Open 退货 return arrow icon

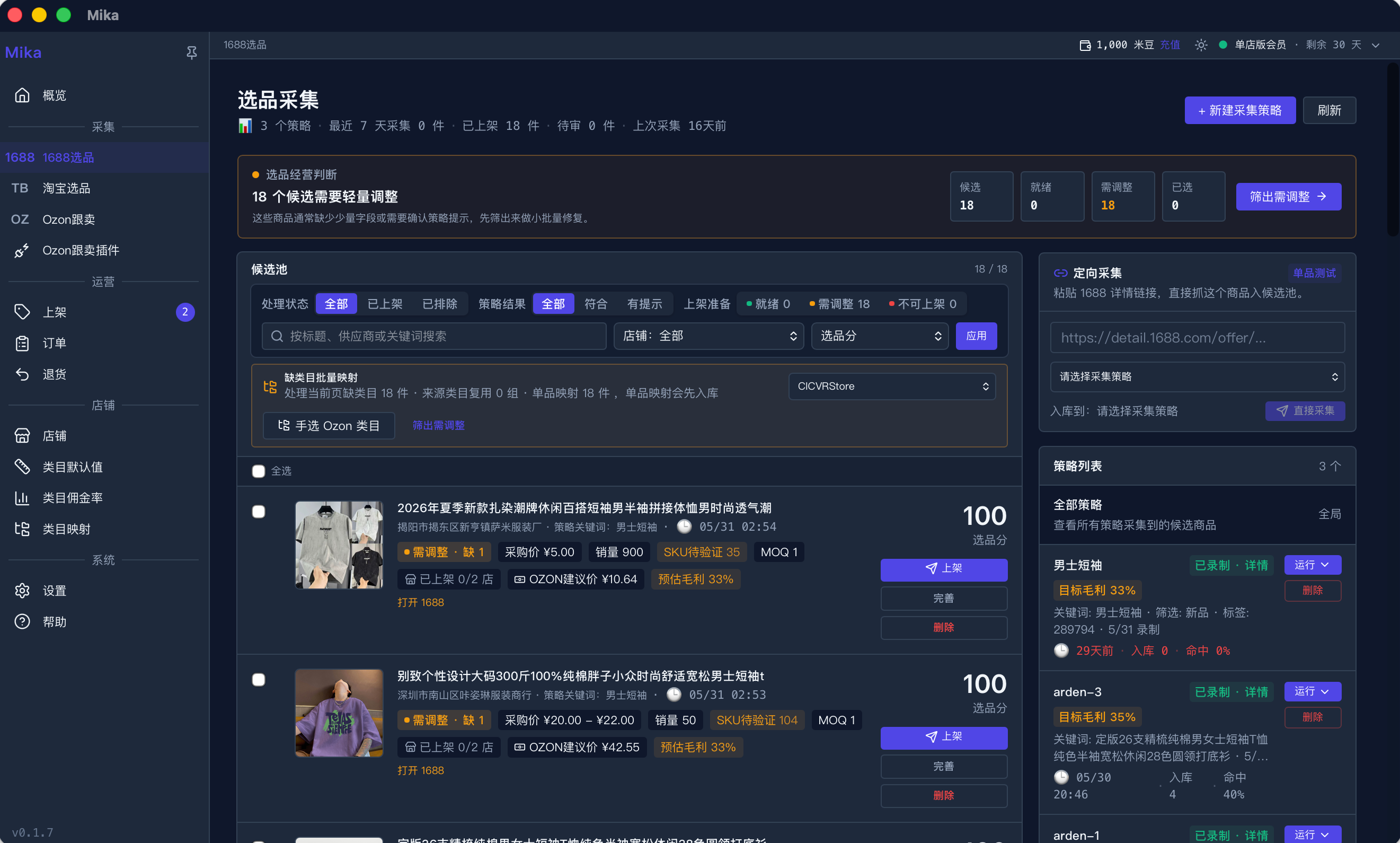coord(22,374)
